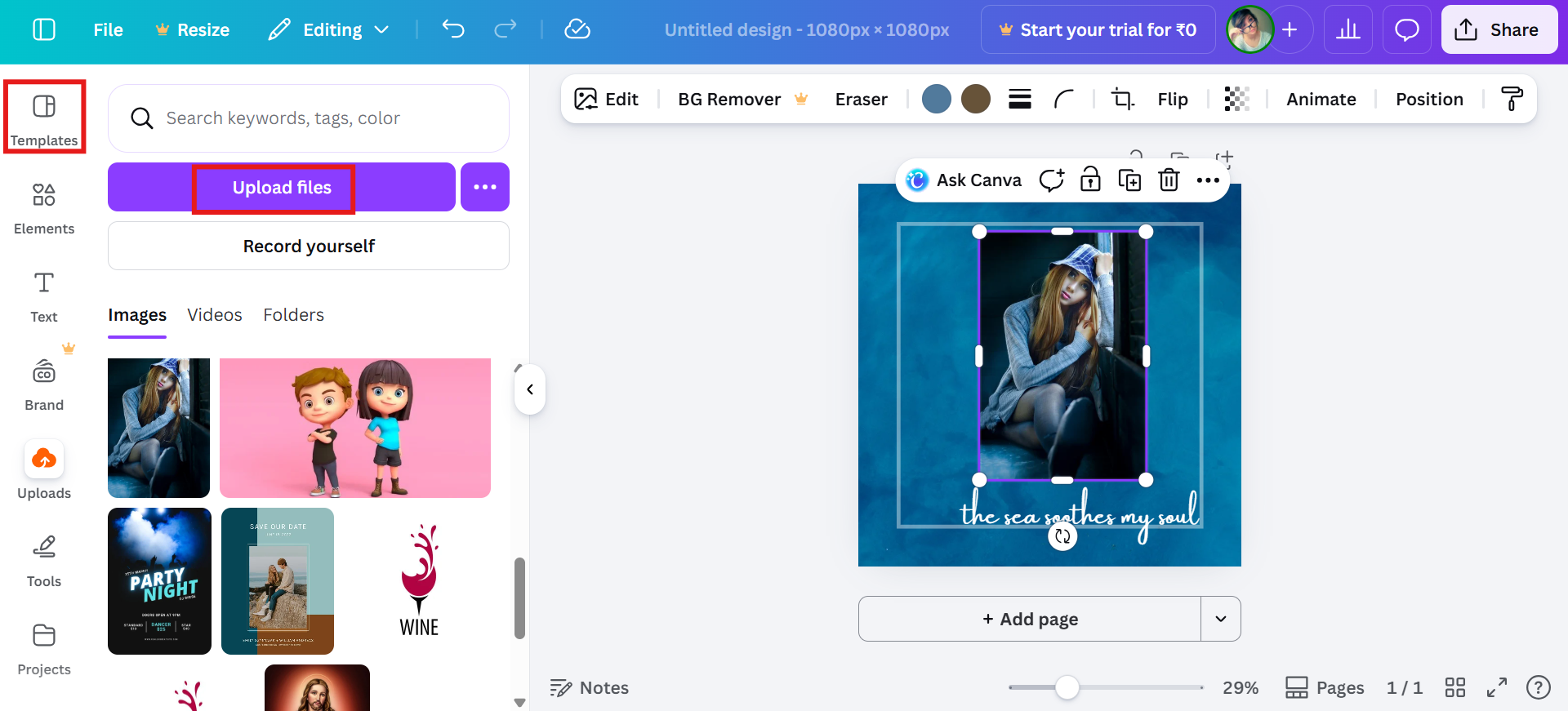The image size is (1568, 711).
Task: Select the Party Night poster thumbnail
Action: pos(159,581)
